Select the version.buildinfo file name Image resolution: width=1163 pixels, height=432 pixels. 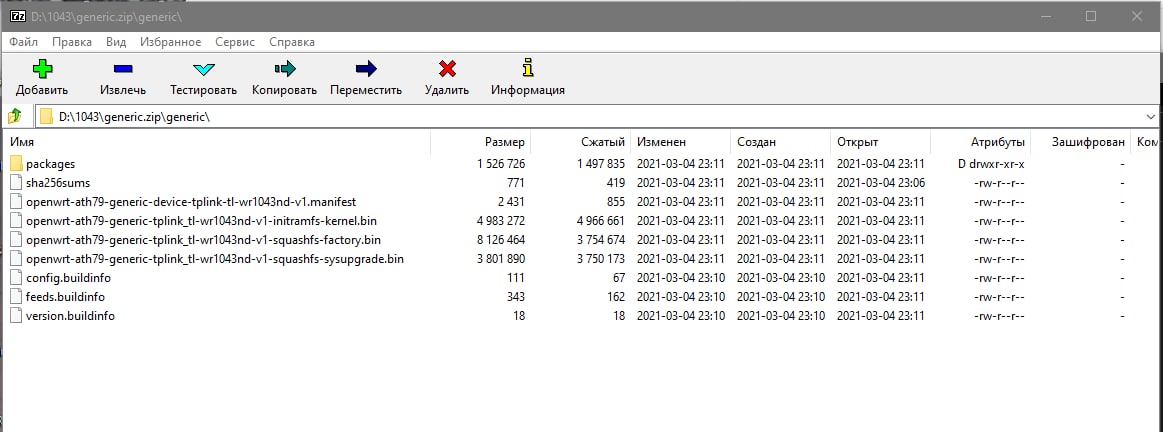tap(70, 315)
